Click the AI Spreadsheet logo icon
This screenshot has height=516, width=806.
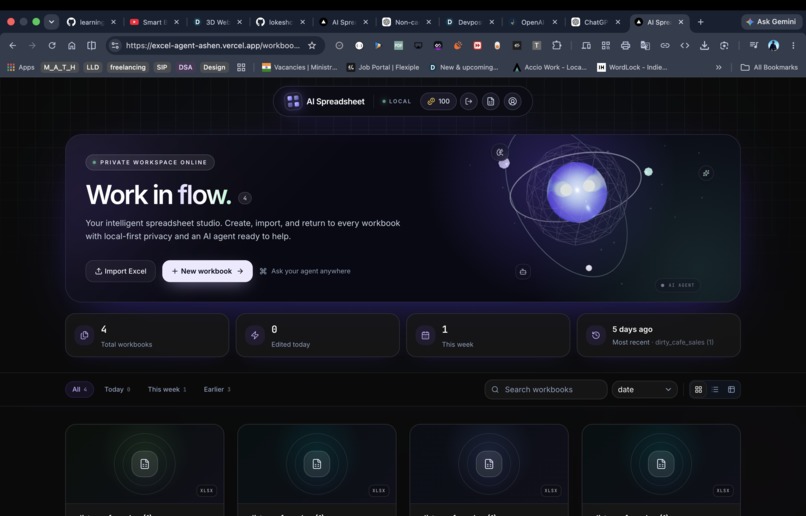point(293,101)
